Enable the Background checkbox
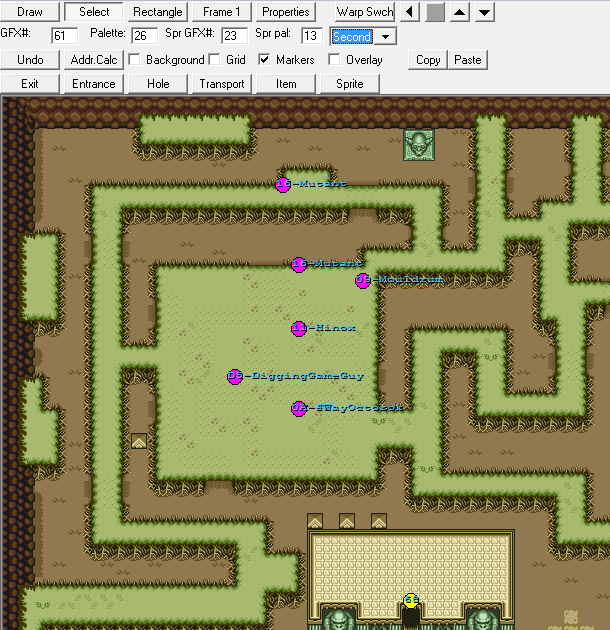610x630 pixels. tap(134, 60)
